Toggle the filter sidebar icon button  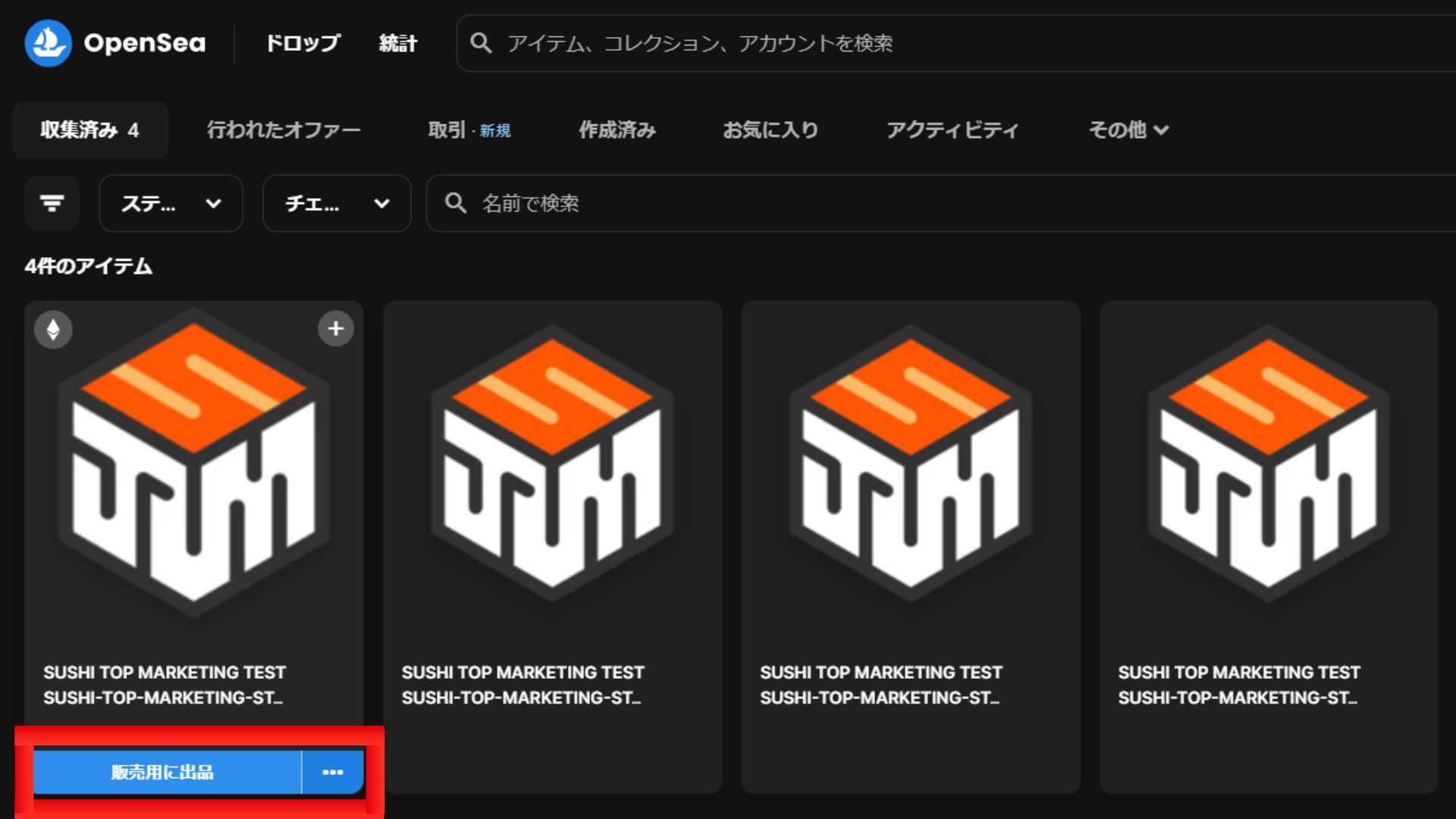52,203
